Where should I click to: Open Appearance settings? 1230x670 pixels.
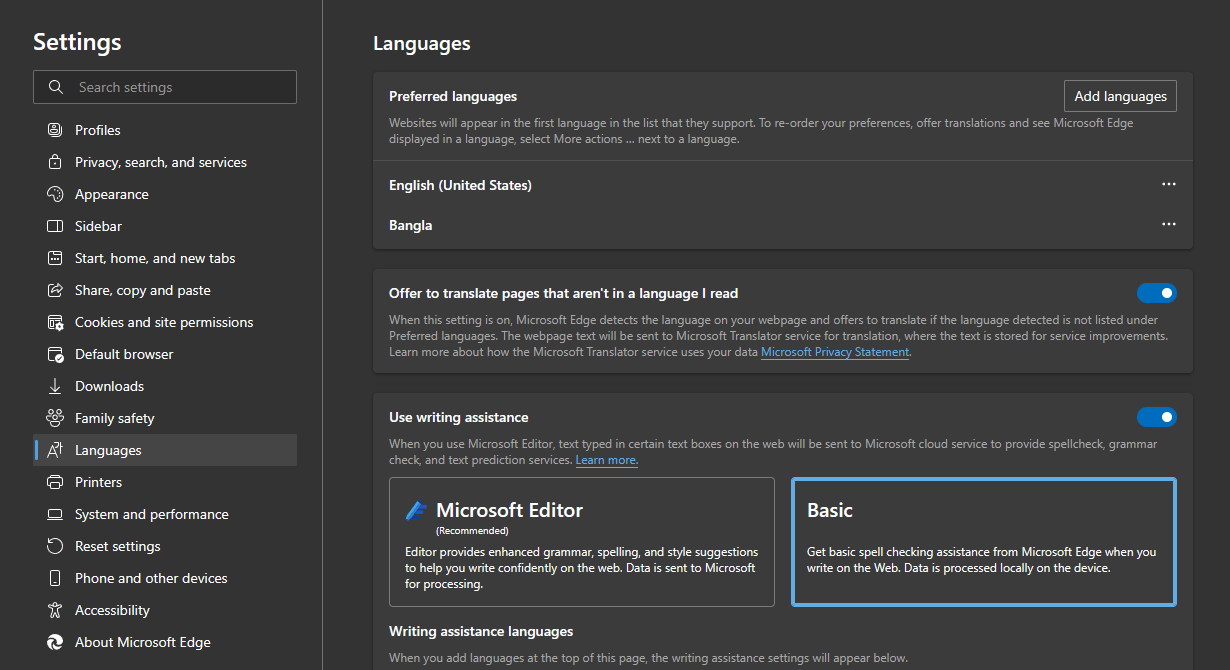pyautogui.click(x=165, y=194)
